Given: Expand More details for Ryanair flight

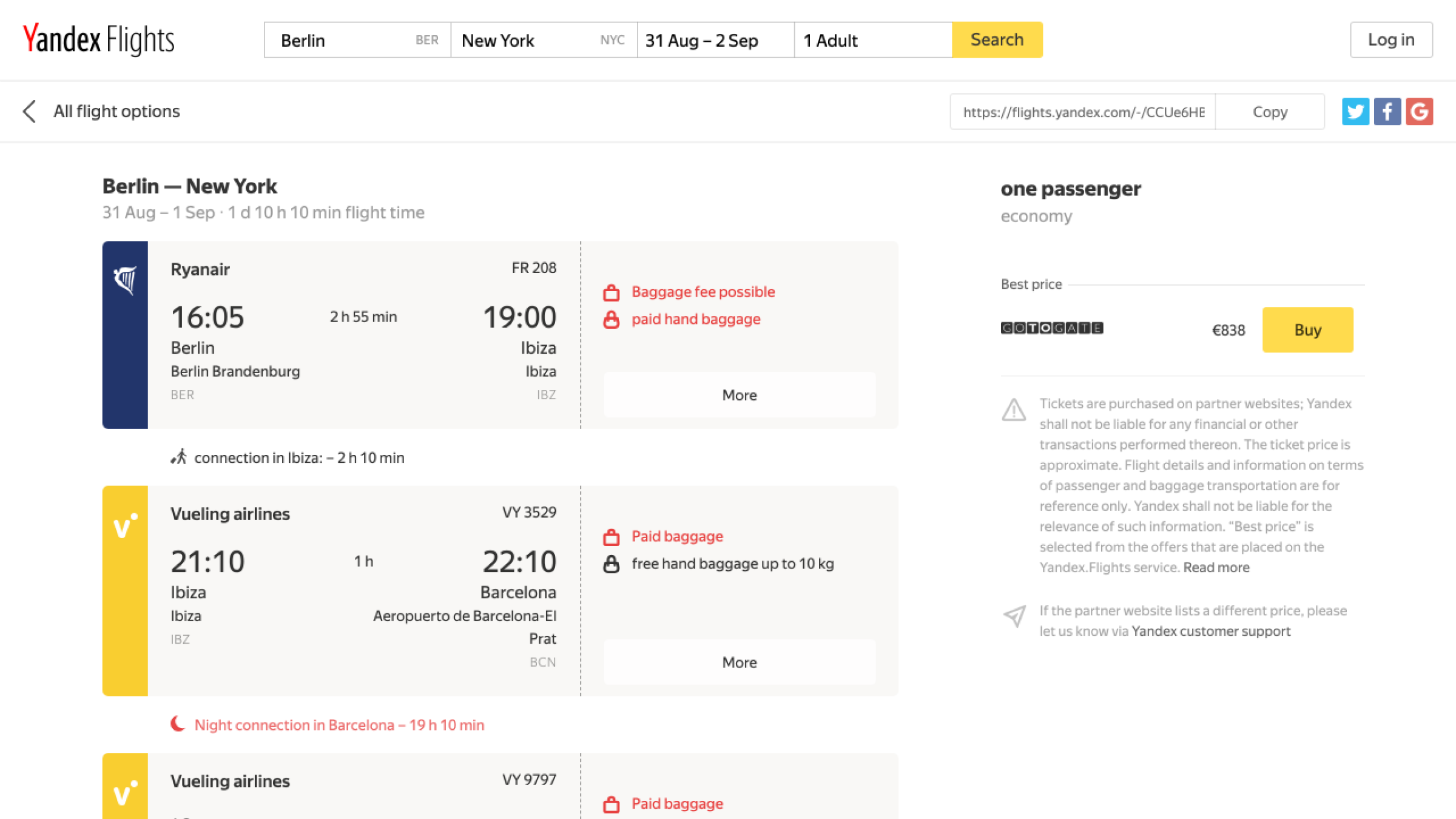Looking at the screenshot, I should tap(739, 395).
